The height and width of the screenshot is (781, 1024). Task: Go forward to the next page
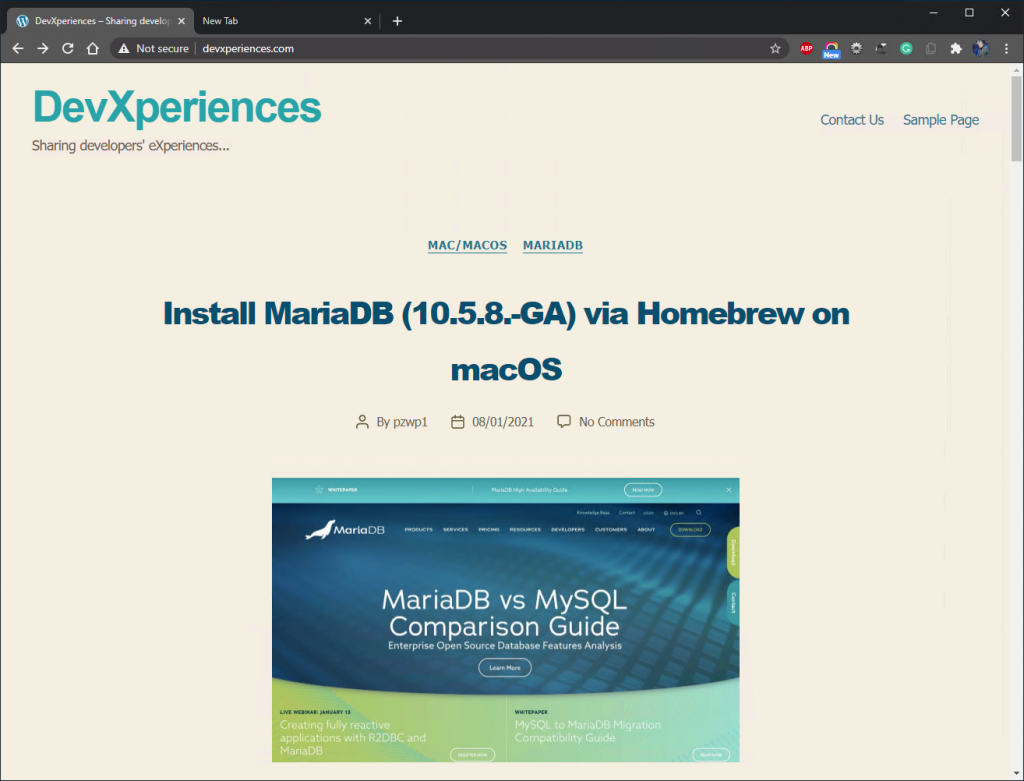click(42, 48)
